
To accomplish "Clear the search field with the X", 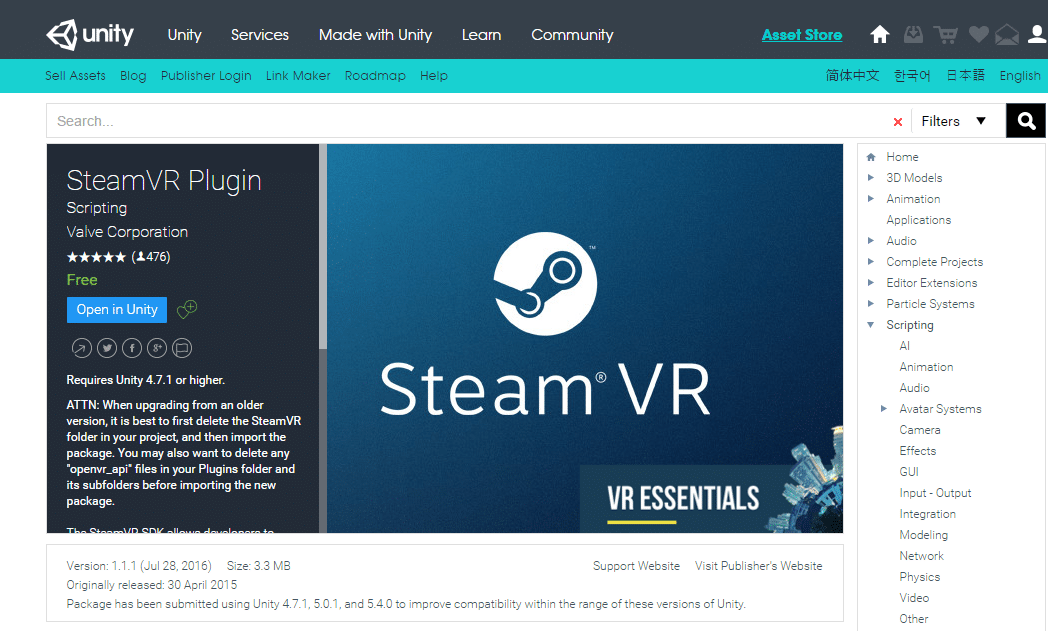I will point(897,119).
